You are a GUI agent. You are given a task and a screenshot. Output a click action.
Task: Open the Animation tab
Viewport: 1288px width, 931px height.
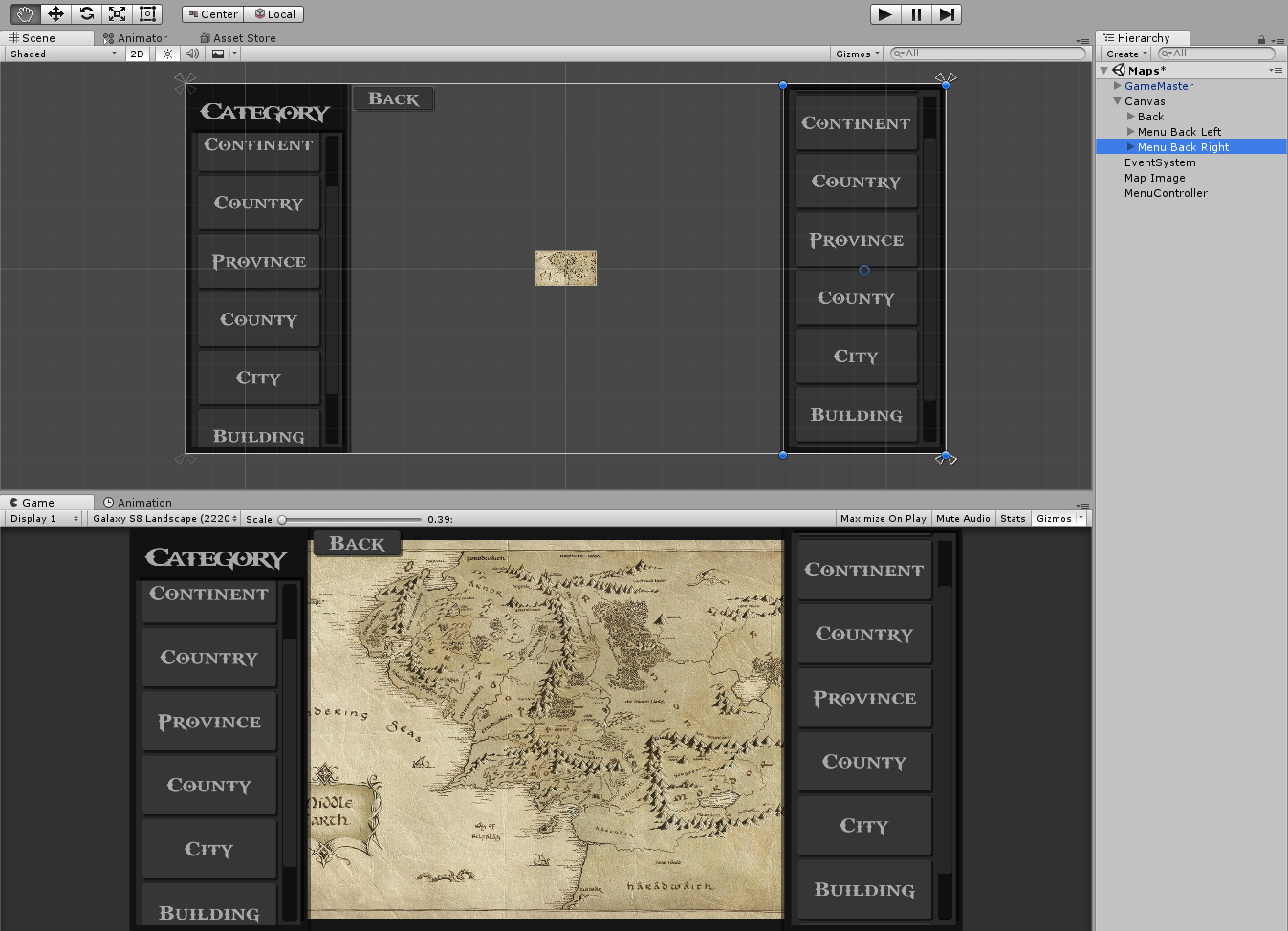[138, 503]
